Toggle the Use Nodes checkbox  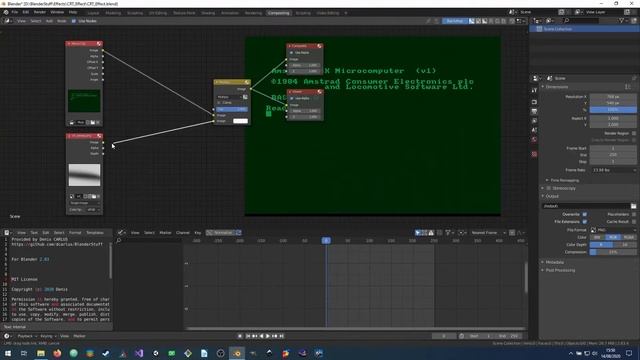click(x=74, y=21)
